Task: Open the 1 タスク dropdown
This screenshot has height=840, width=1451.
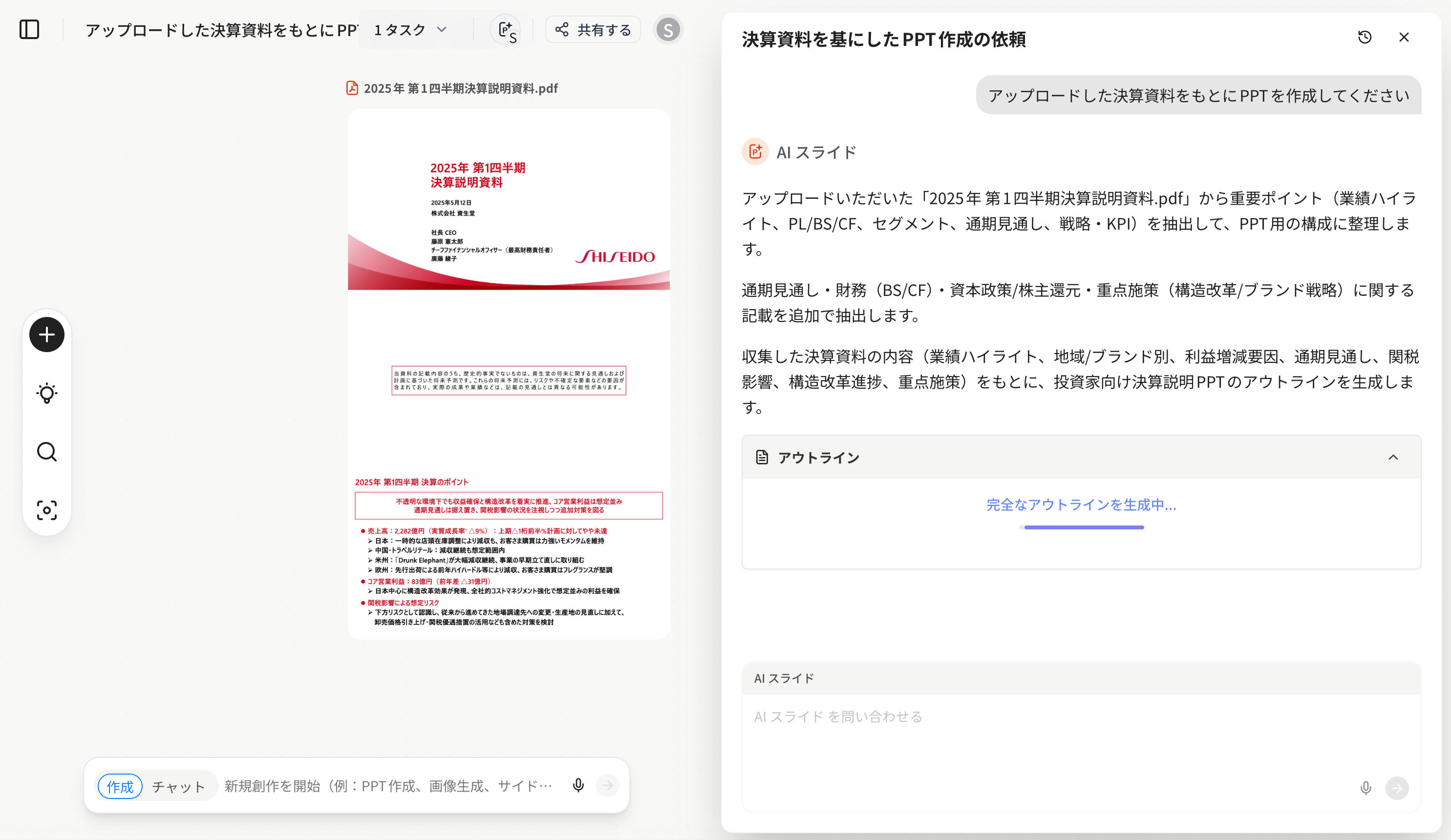Action: (409, 29)
